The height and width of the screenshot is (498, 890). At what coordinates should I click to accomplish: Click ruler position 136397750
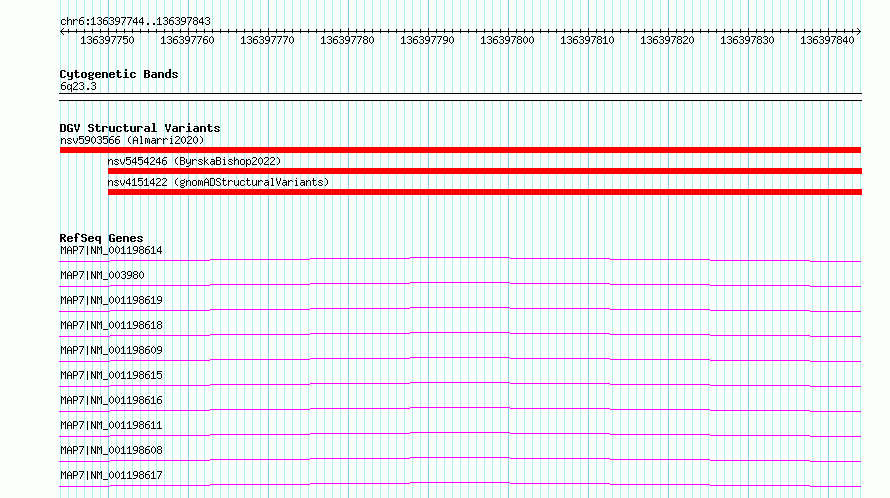[x=107, y=40]
